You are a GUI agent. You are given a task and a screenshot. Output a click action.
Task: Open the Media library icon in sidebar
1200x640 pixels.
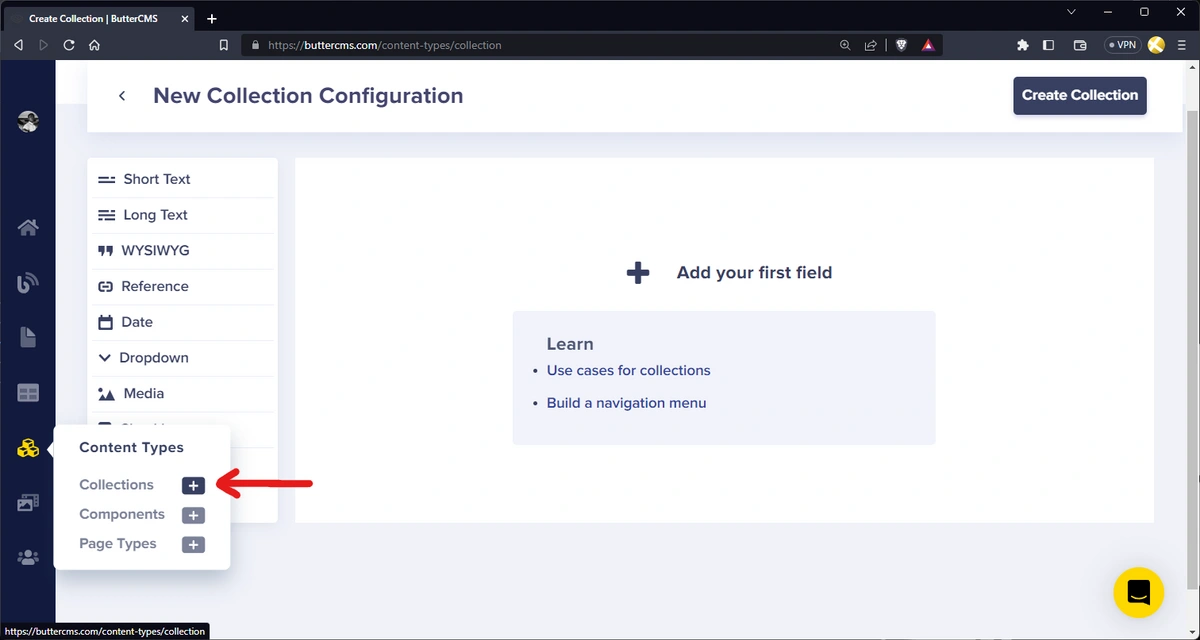pos(28,503)
